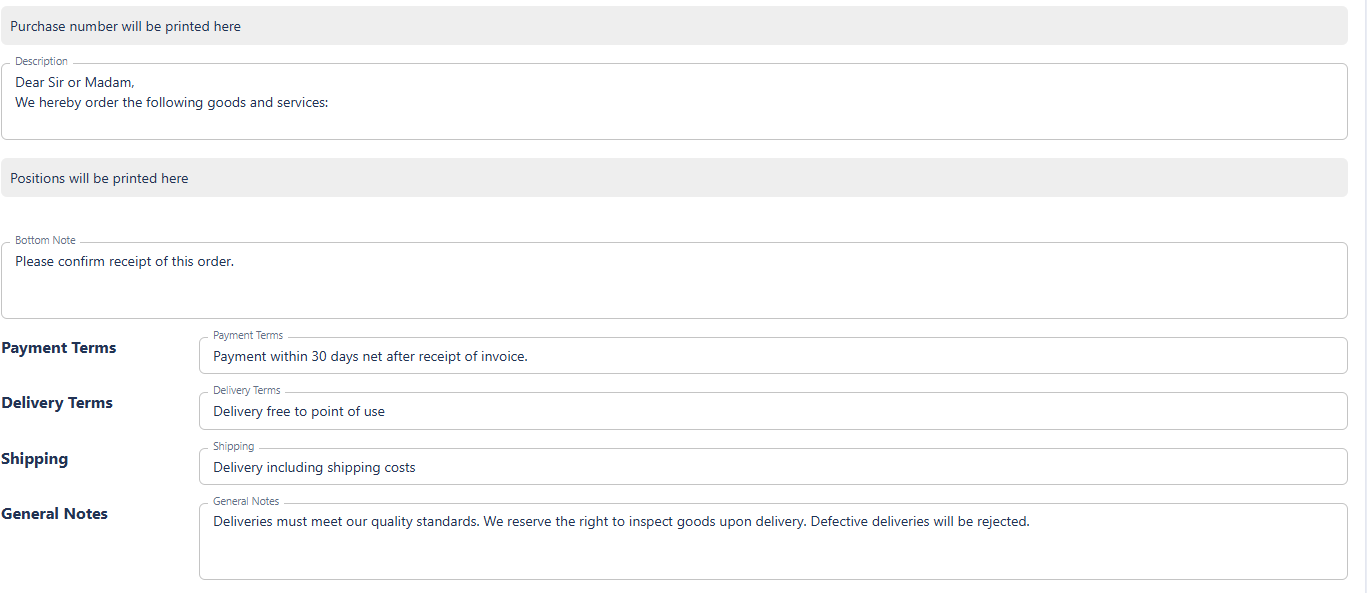Screen dimensions: 1367x593
Task: Click the bold Delivery Terms heading
Action: click(57, 403)
